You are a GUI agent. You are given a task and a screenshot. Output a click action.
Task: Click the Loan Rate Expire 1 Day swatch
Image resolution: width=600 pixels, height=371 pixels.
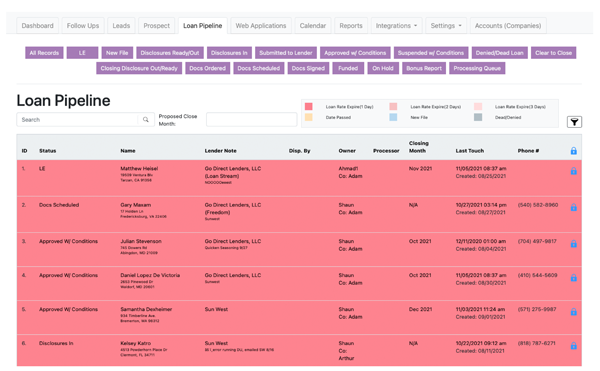click(308, 106)
